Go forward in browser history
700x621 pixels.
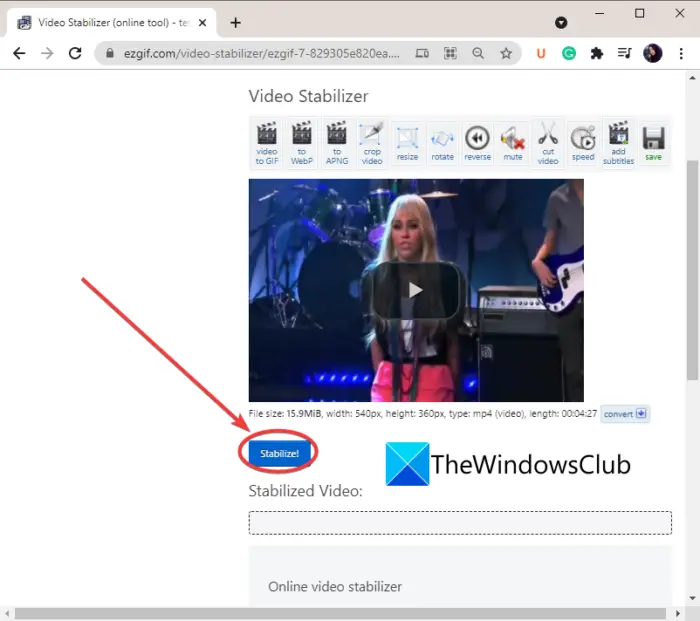tap(47, 54)
